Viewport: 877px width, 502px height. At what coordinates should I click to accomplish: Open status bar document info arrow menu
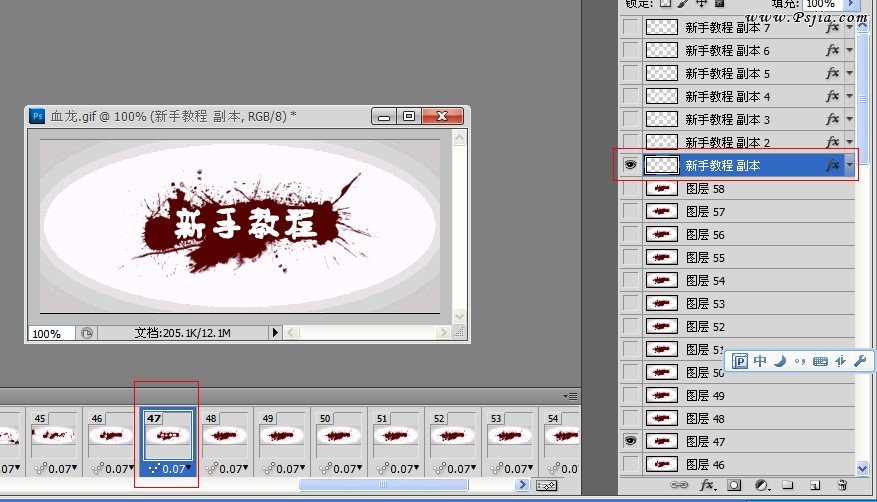click(x=275, y=333)
